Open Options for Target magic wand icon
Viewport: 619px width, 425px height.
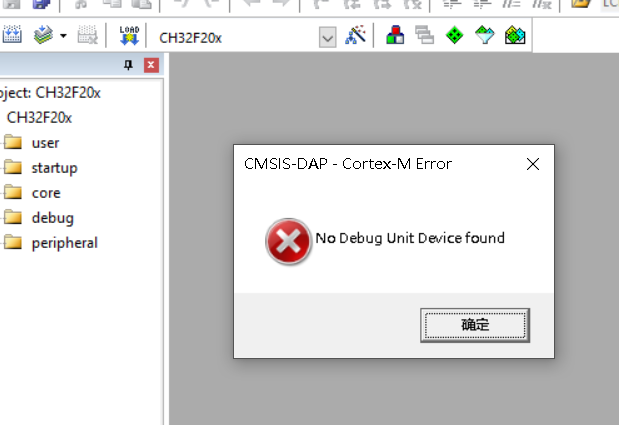(355, 35)
